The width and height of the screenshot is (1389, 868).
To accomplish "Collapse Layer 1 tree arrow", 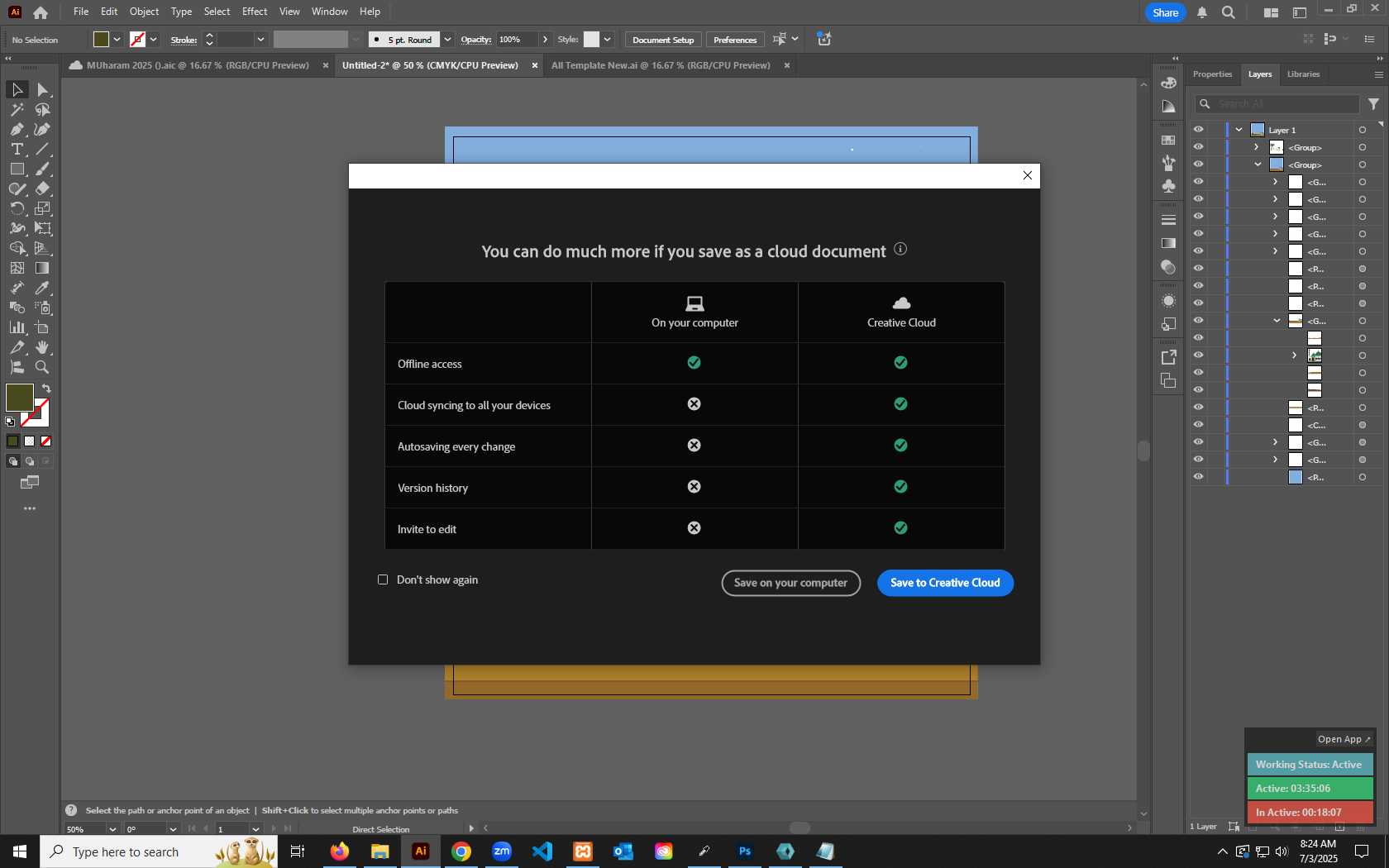I will click(1239, 130).
